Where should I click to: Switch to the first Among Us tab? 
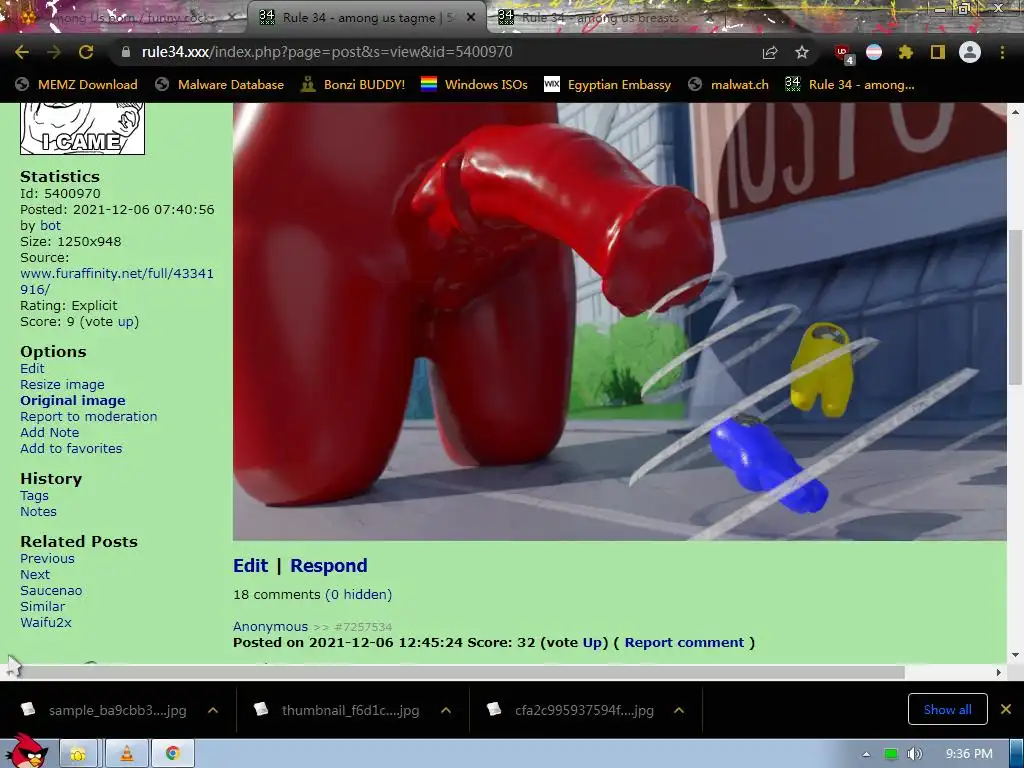pyautogui.click(x=124, y=18)
